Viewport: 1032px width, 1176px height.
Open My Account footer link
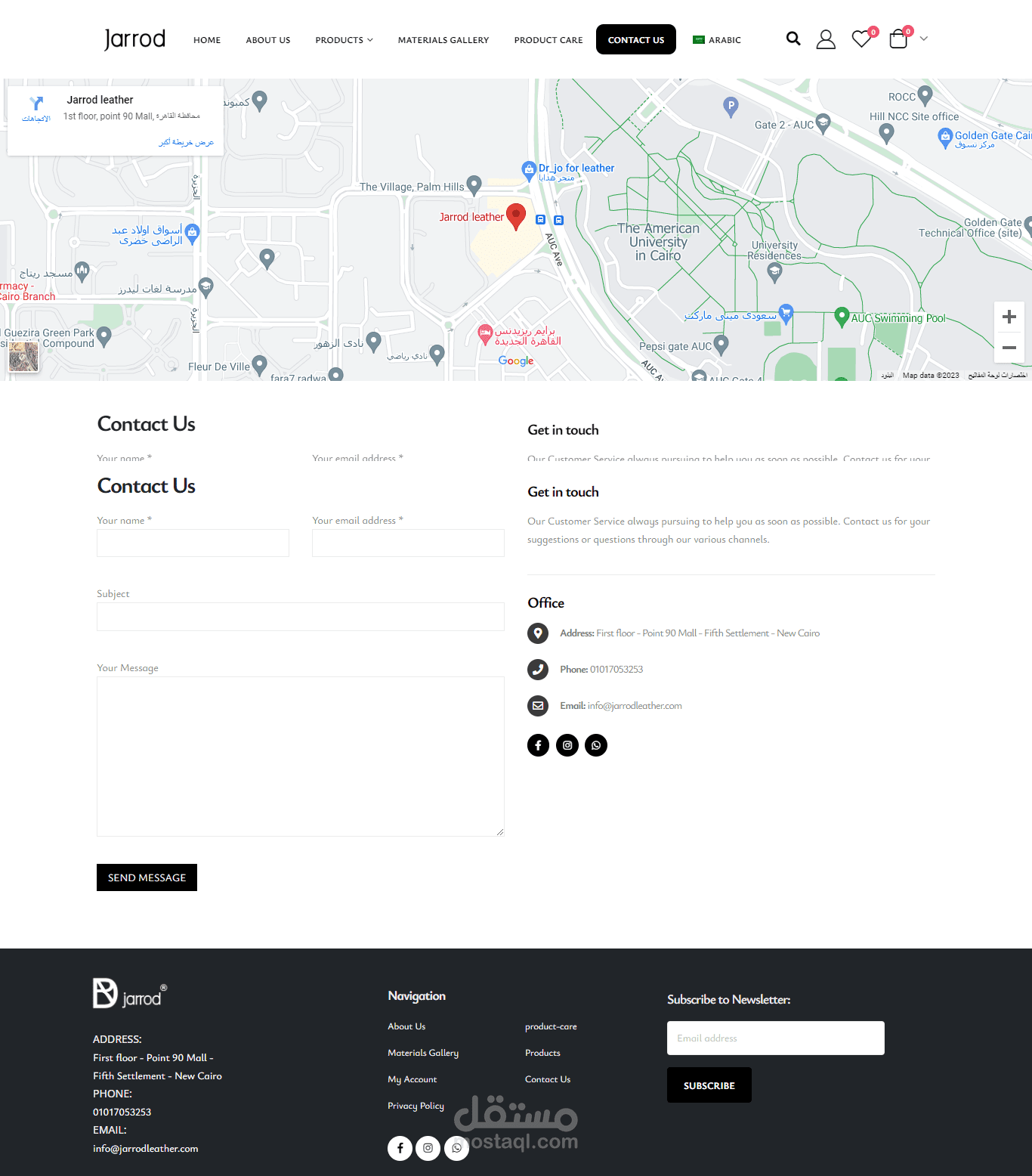[x=412, y=1079]
